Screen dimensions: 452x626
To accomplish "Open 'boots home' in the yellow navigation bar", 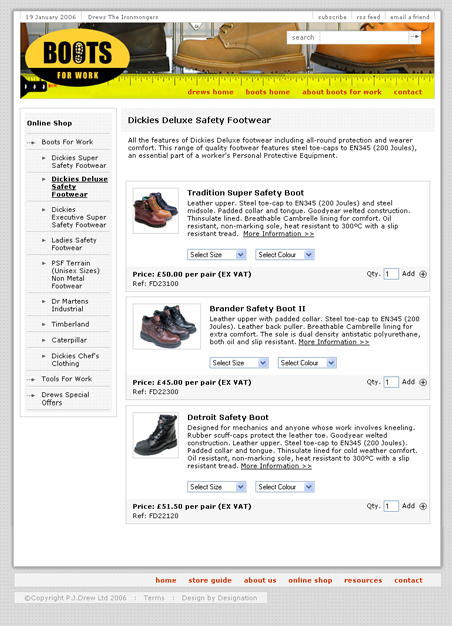I will 268,92.
